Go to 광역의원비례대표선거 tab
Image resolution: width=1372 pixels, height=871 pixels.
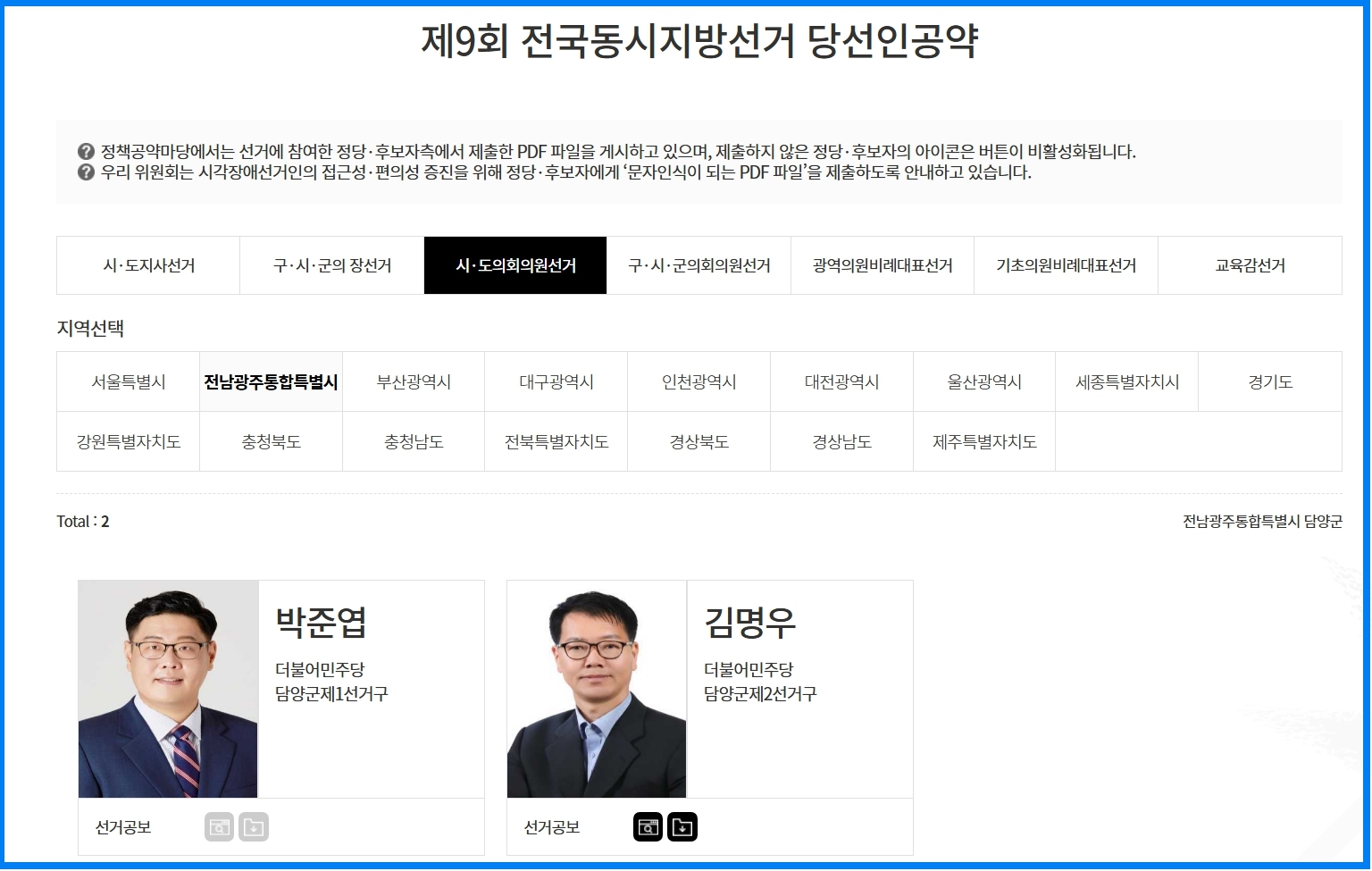[883, 265]
